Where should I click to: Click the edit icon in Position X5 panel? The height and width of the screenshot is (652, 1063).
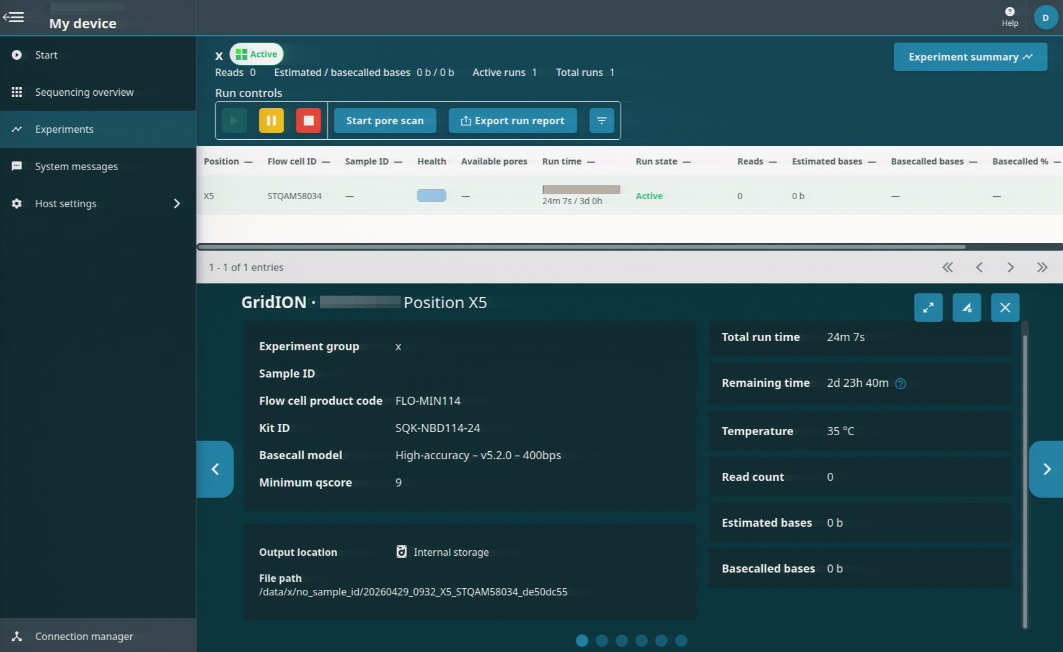966,308
